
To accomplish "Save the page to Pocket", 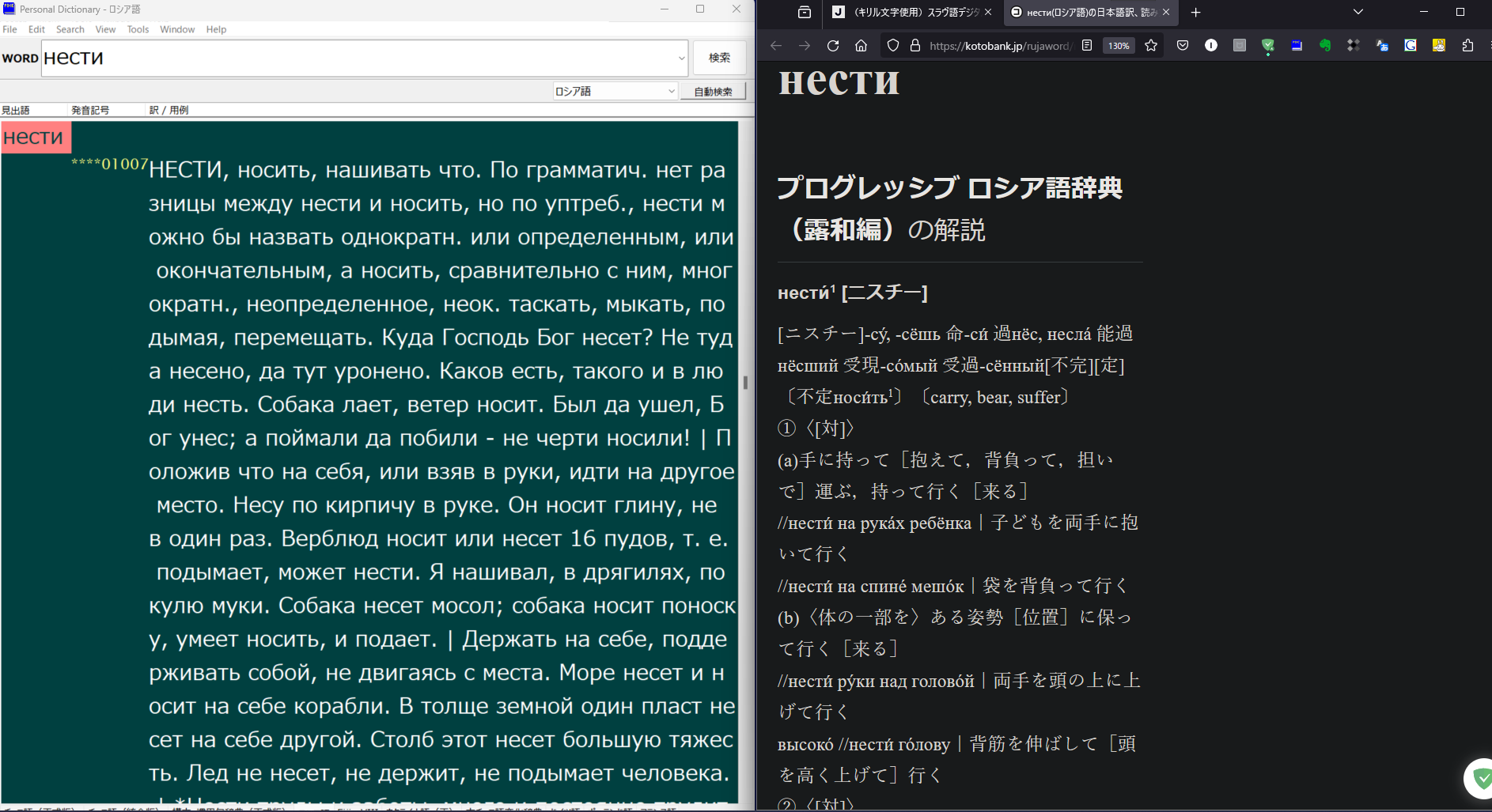I will pyautogui.click(x=1183, y=45).
